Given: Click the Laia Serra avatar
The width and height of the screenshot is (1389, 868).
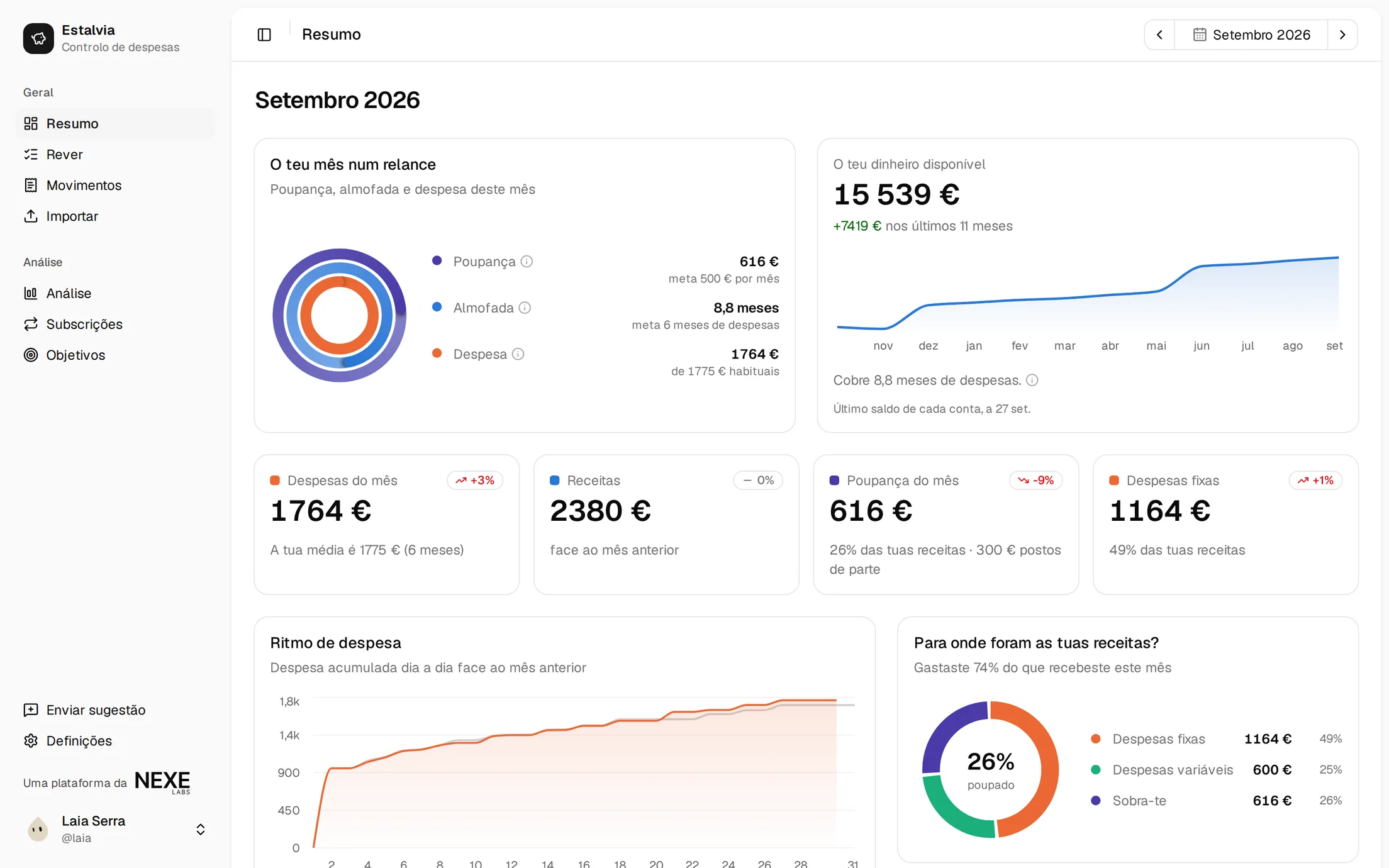Looking at the screenshot, I should point(38,829).
